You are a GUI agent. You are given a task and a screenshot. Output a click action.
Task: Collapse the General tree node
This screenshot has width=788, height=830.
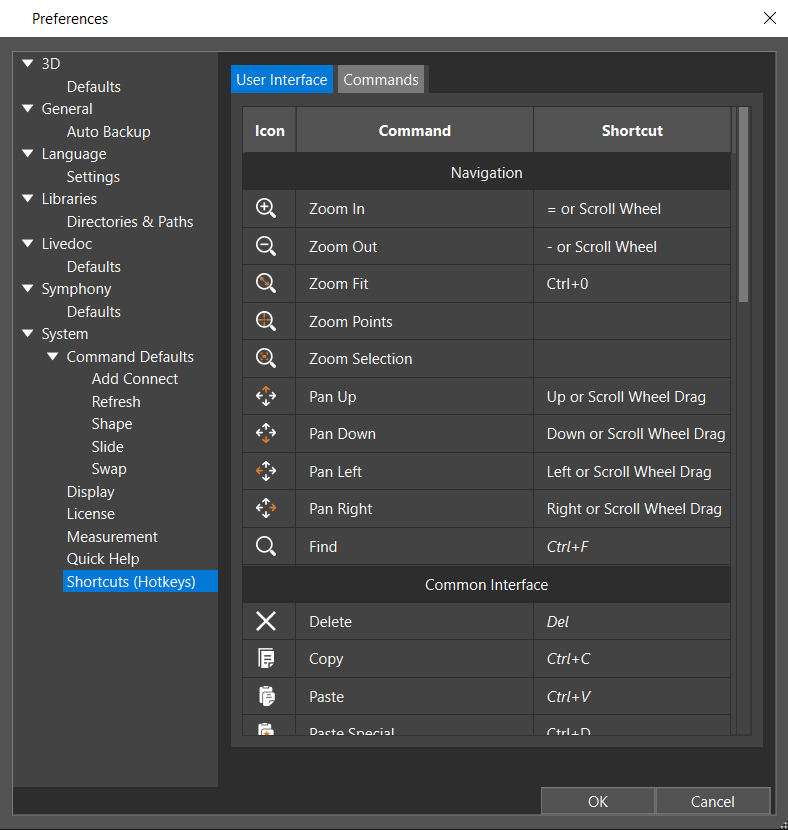(x=28, y=109)
